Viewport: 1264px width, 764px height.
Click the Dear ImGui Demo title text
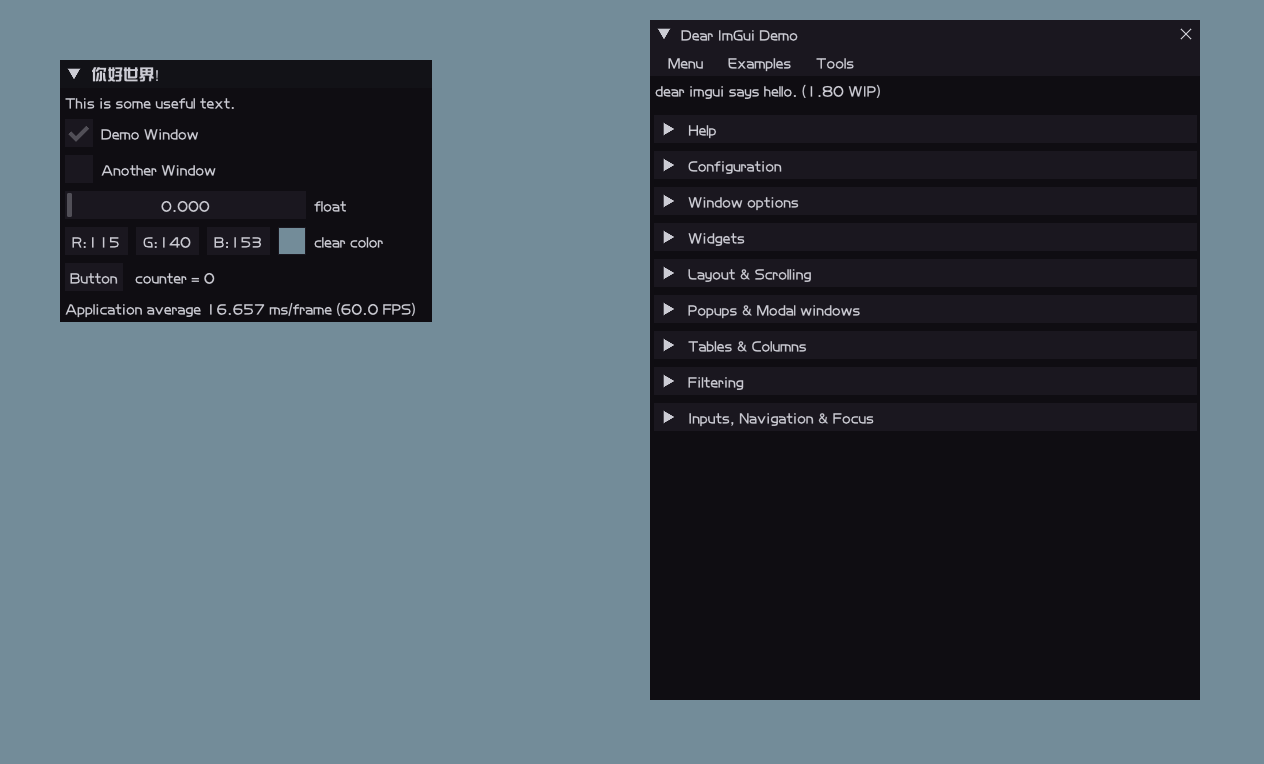pos(739,35)
